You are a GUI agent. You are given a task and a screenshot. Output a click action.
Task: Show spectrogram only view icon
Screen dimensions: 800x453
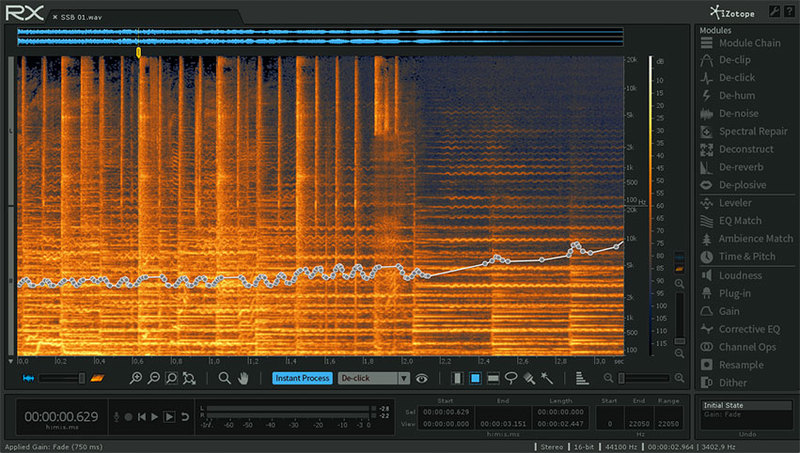click(x=97, y=378)
